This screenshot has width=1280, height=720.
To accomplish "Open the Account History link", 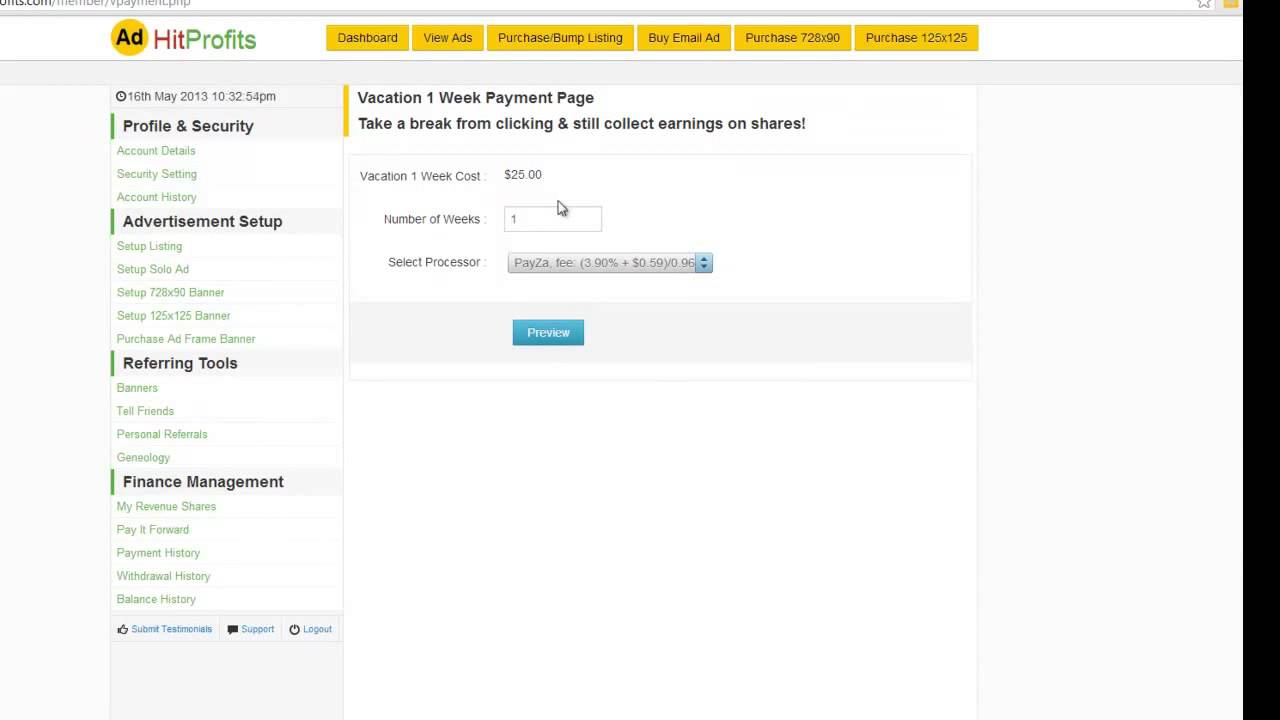I will (x=157, y=197).
